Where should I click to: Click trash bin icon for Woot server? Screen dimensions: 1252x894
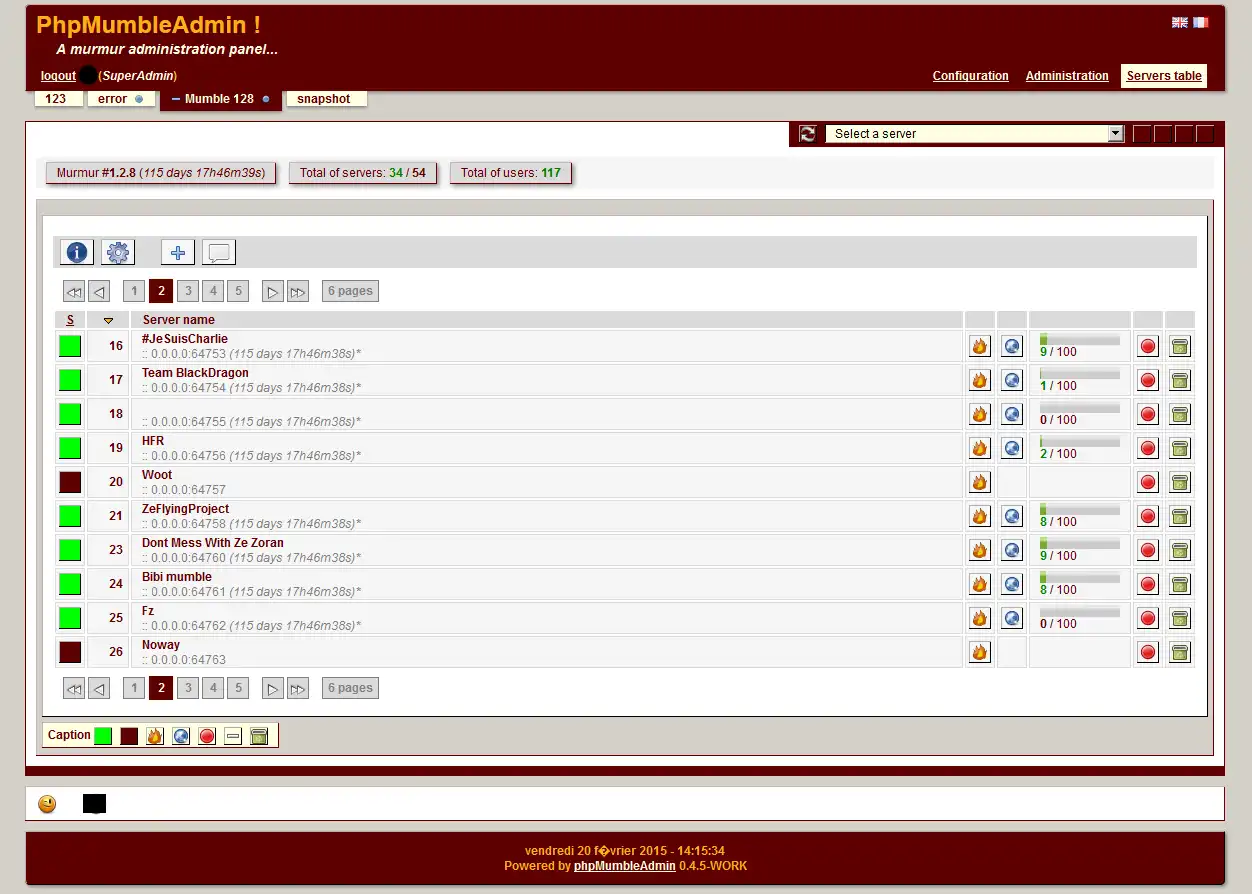pos(1180,482)
